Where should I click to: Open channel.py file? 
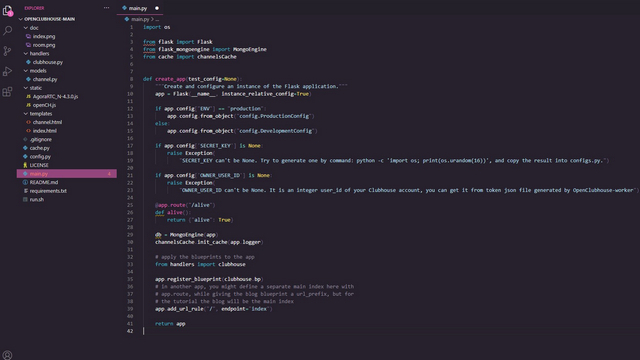click(45, 79)
